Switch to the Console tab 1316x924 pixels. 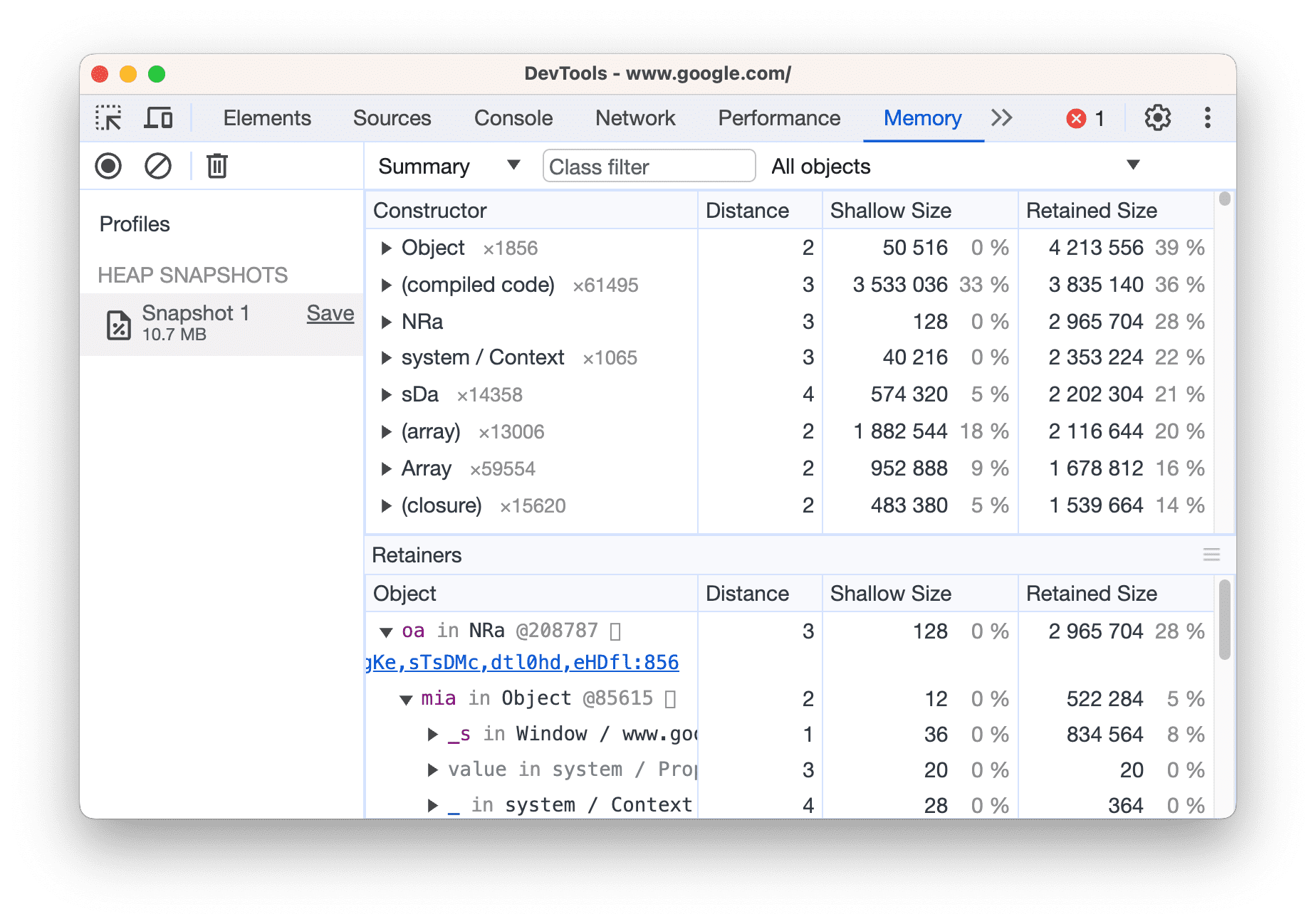coord(513,117)
